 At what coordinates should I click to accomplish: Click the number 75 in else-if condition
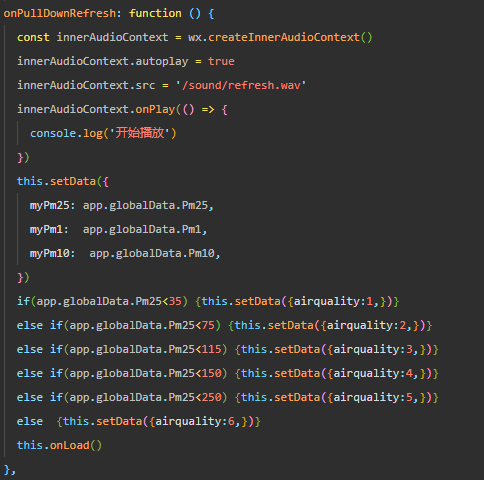[x=208, y=325]
